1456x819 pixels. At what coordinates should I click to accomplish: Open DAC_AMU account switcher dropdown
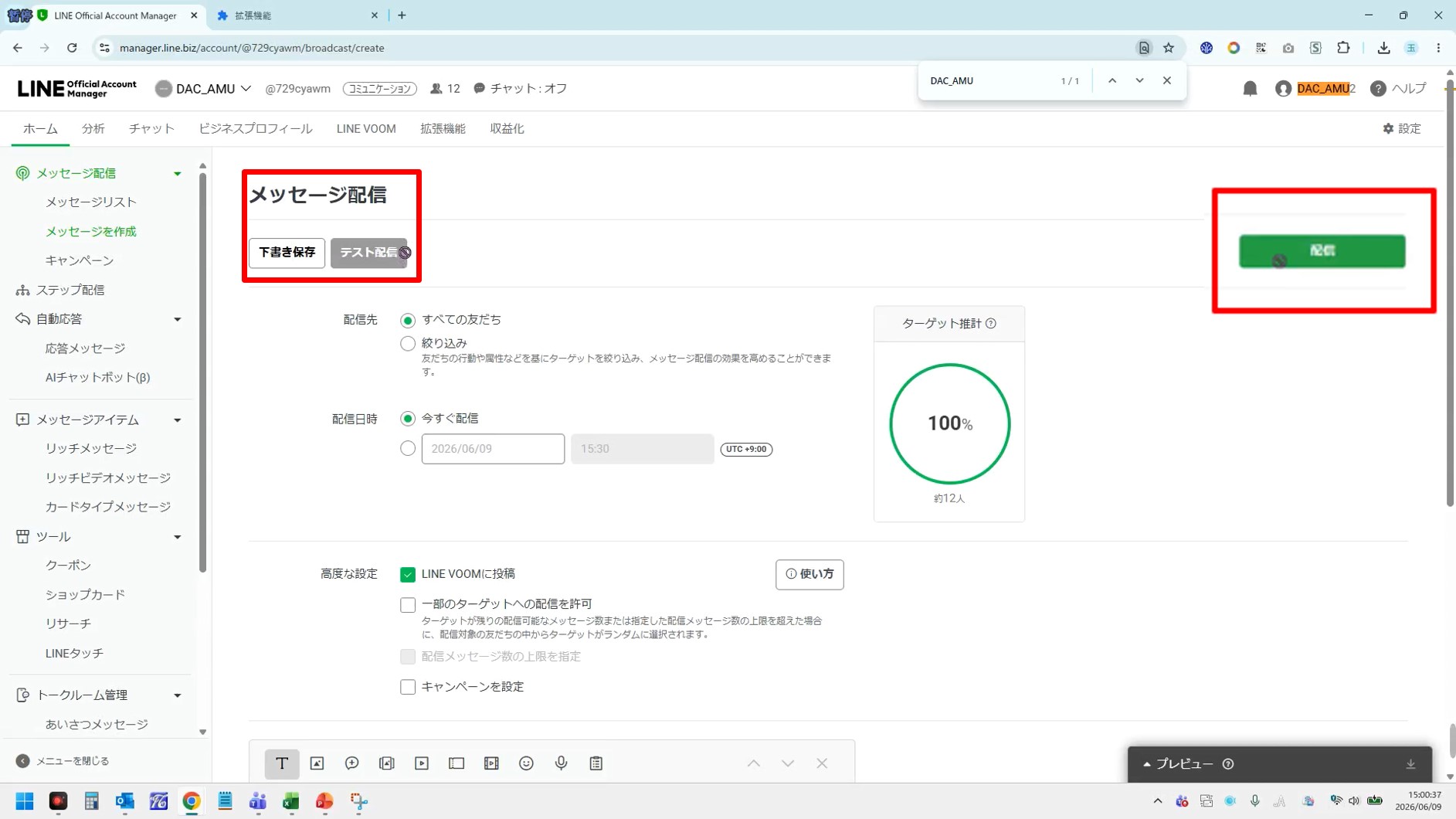(204, 89)
